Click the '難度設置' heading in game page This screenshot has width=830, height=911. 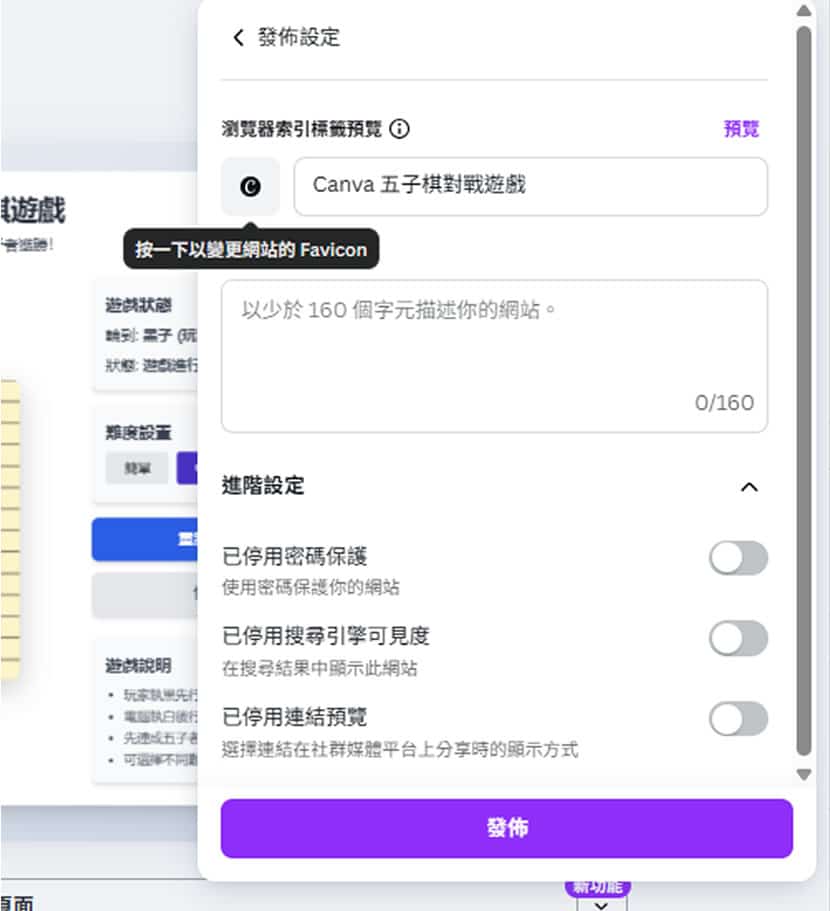[x=138, y=433]
